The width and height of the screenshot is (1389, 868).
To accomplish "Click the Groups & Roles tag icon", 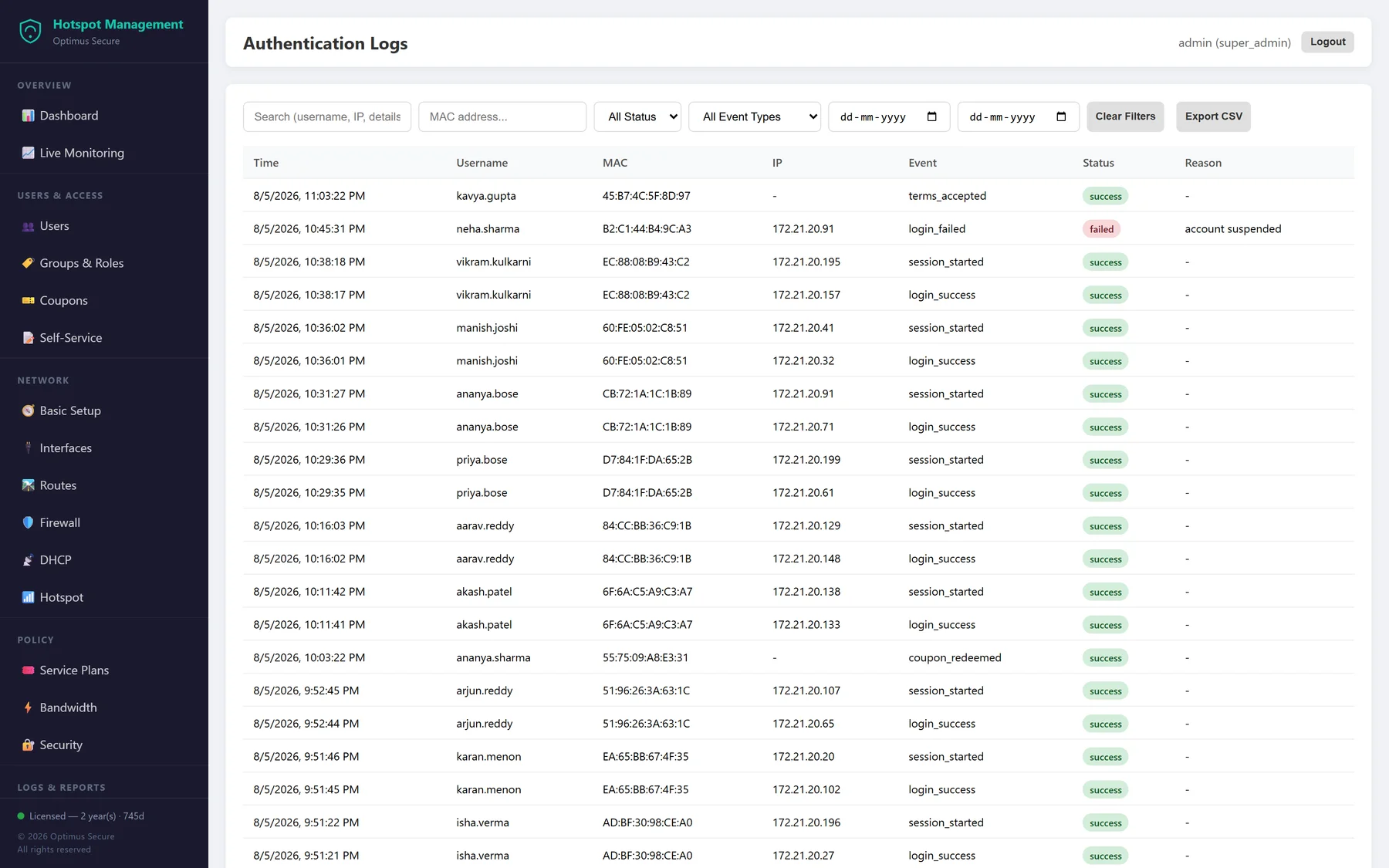I will (x=28, y=263).
